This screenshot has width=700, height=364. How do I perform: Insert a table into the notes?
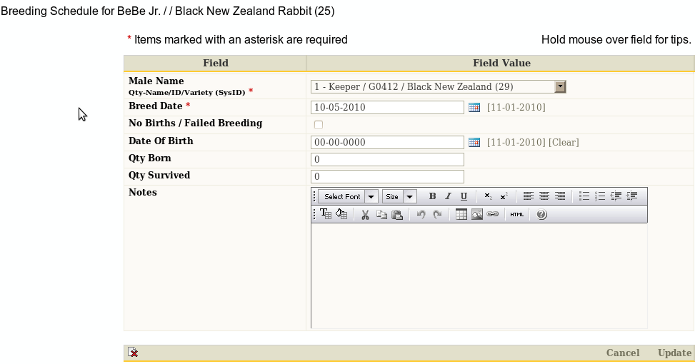(461, 215)
